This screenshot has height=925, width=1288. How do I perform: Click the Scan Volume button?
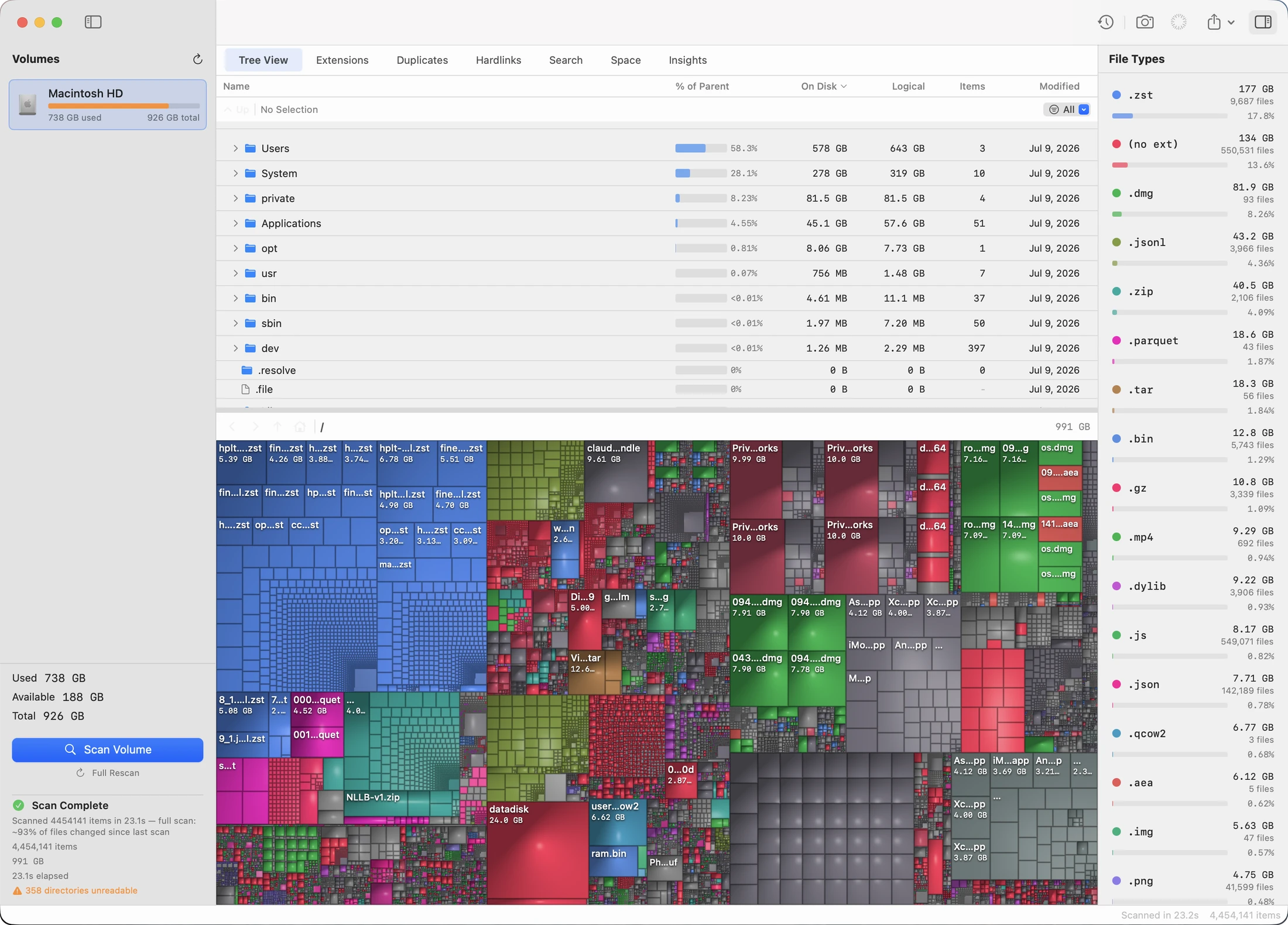[x=108, y=749]
